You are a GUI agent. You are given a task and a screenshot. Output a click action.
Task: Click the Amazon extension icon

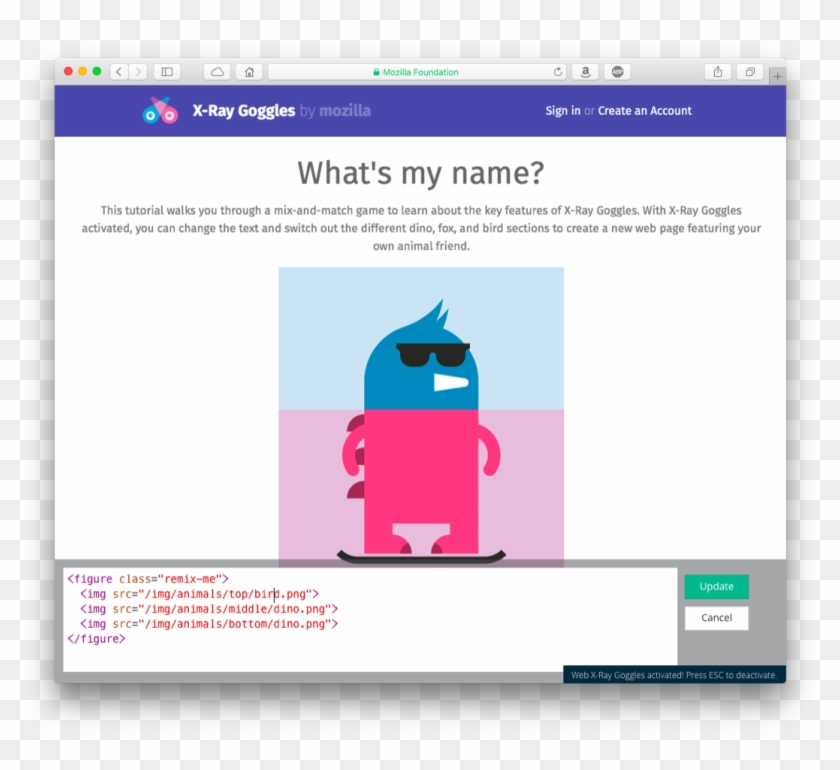584,71
